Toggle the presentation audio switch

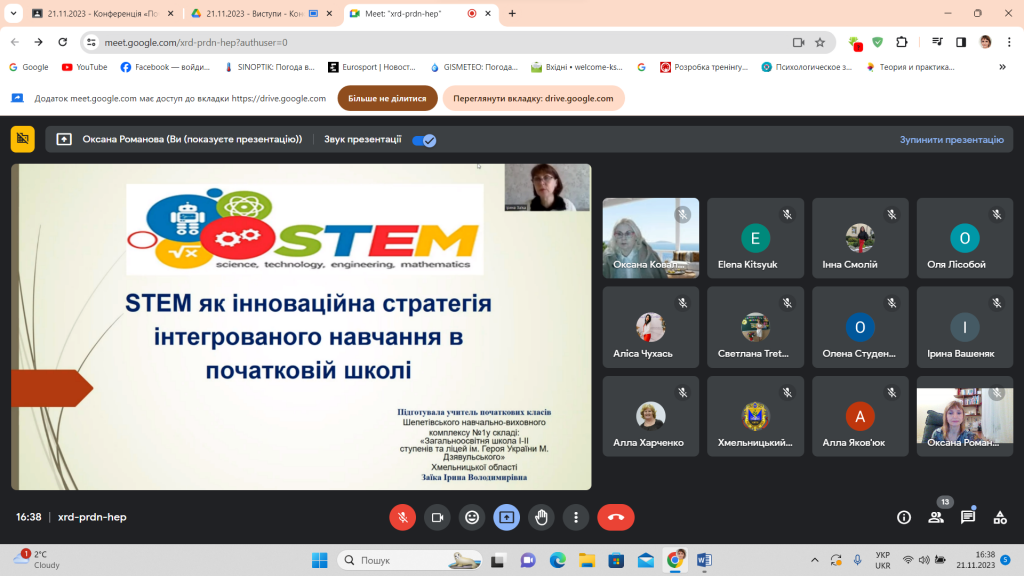coord(424,140)
